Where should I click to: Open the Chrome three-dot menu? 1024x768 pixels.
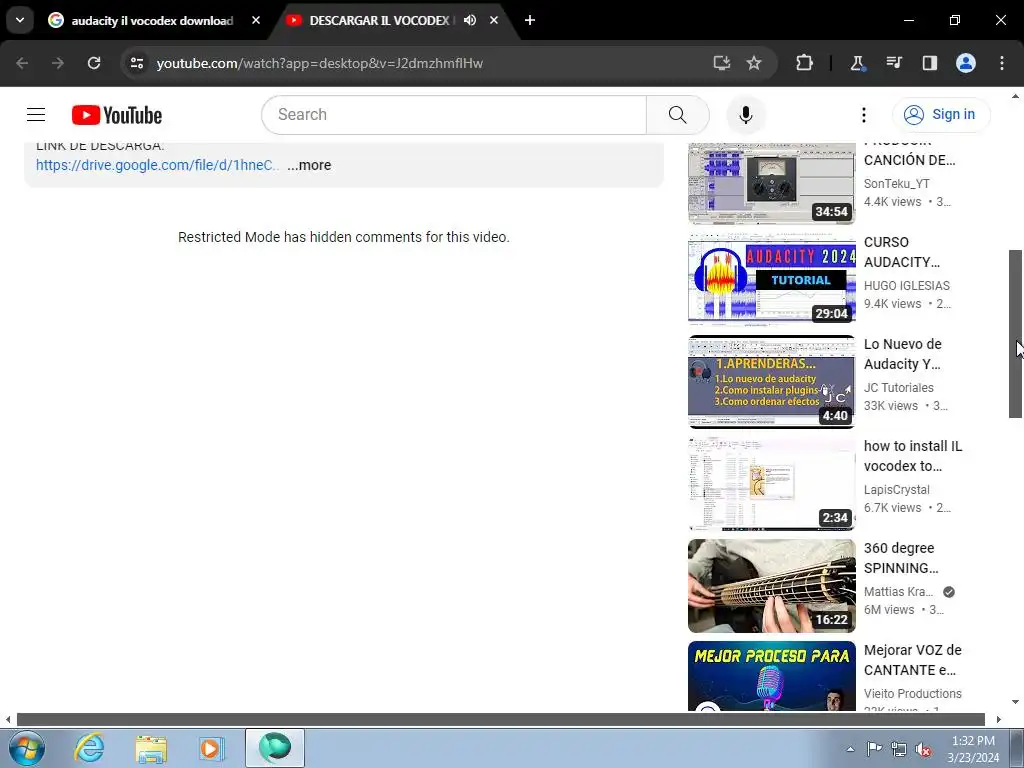pos(1002,63)
